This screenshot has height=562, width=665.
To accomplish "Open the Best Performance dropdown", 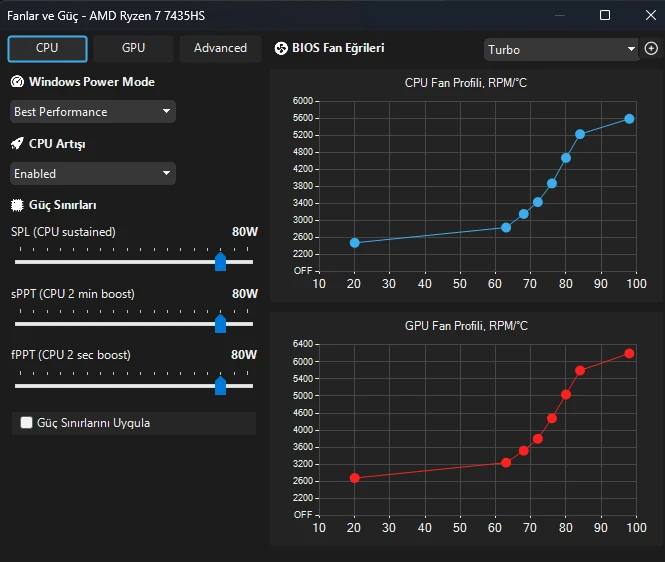I will (x=92, y=112).
